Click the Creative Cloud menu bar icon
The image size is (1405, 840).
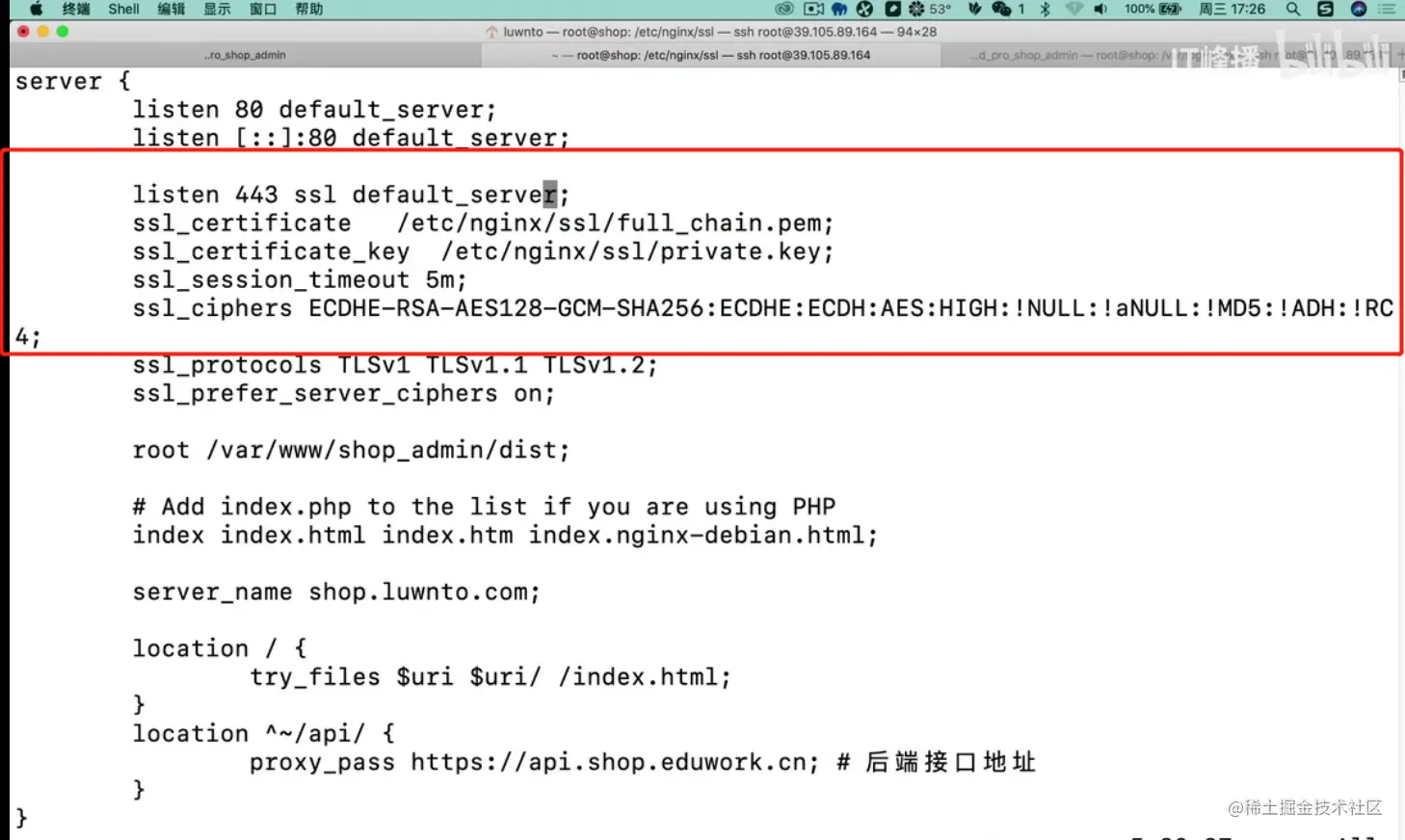[x=784, y=9]
